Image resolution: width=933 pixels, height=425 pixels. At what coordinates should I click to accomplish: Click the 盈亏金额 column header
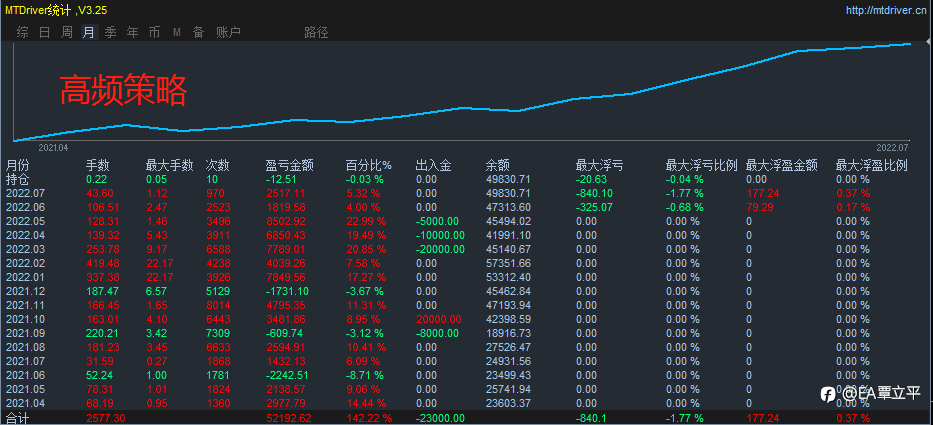(290, 165)
